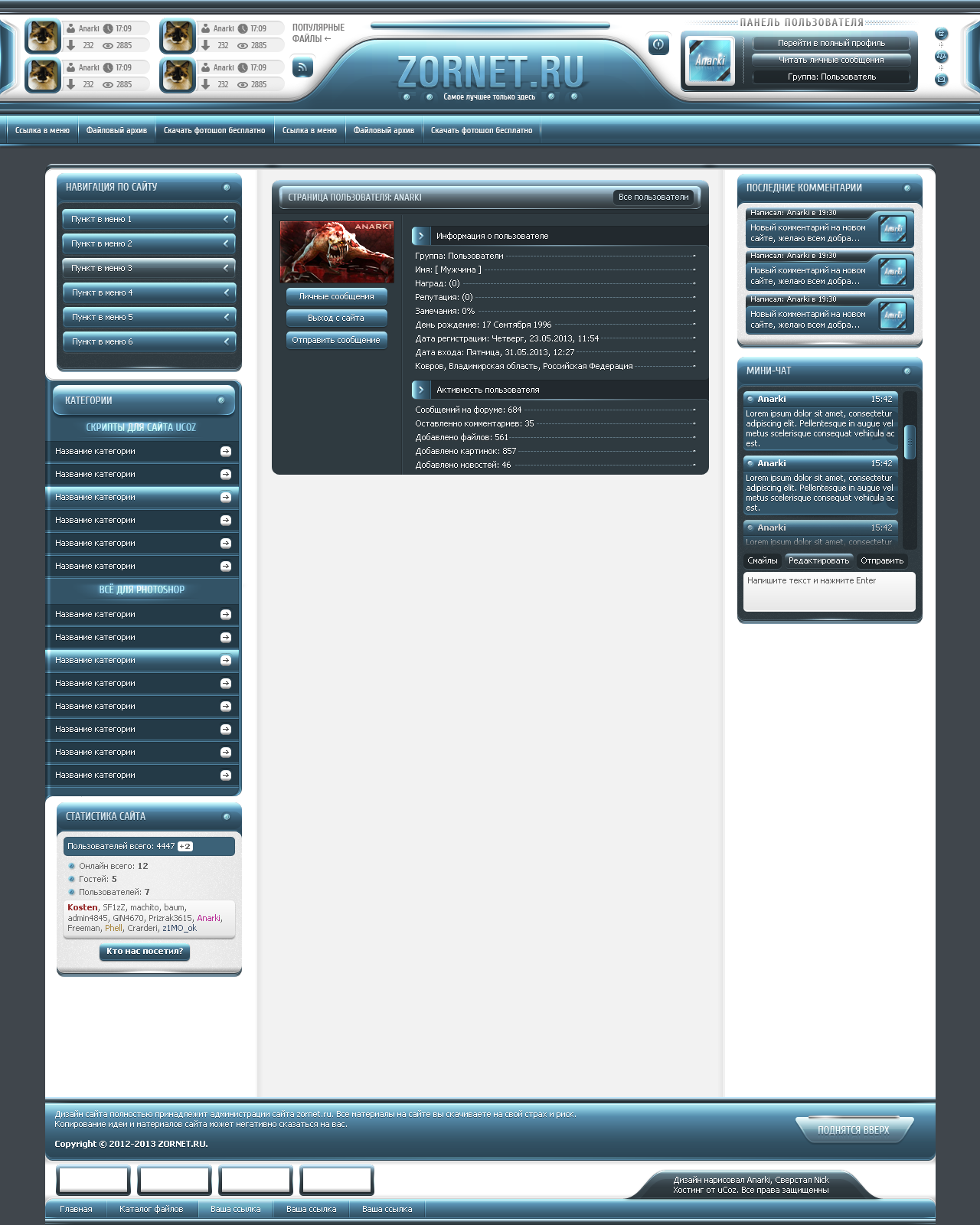
Task: Click the Anarki avatar in user panel
Action: click(x=710, y=60)
